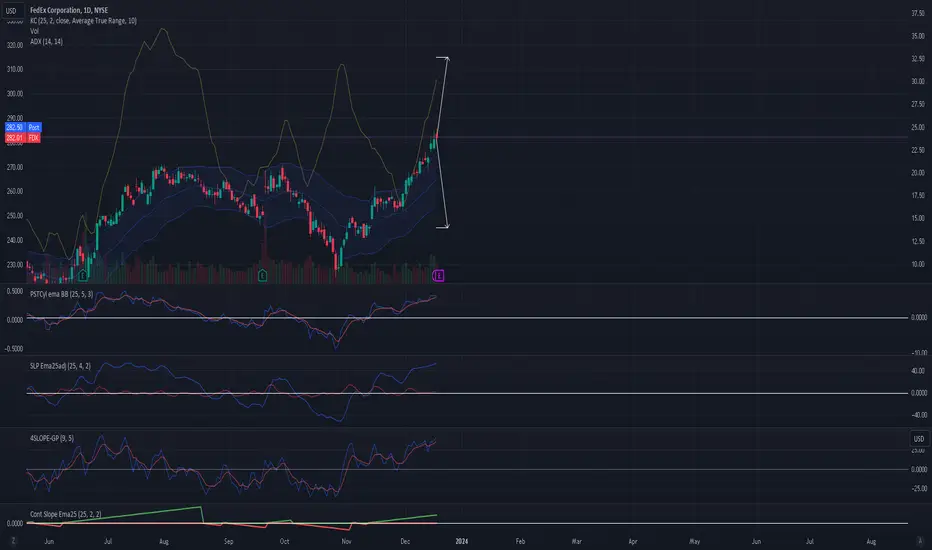
Task: Open the green earnings E marker in late September
Action: [262, 275]
